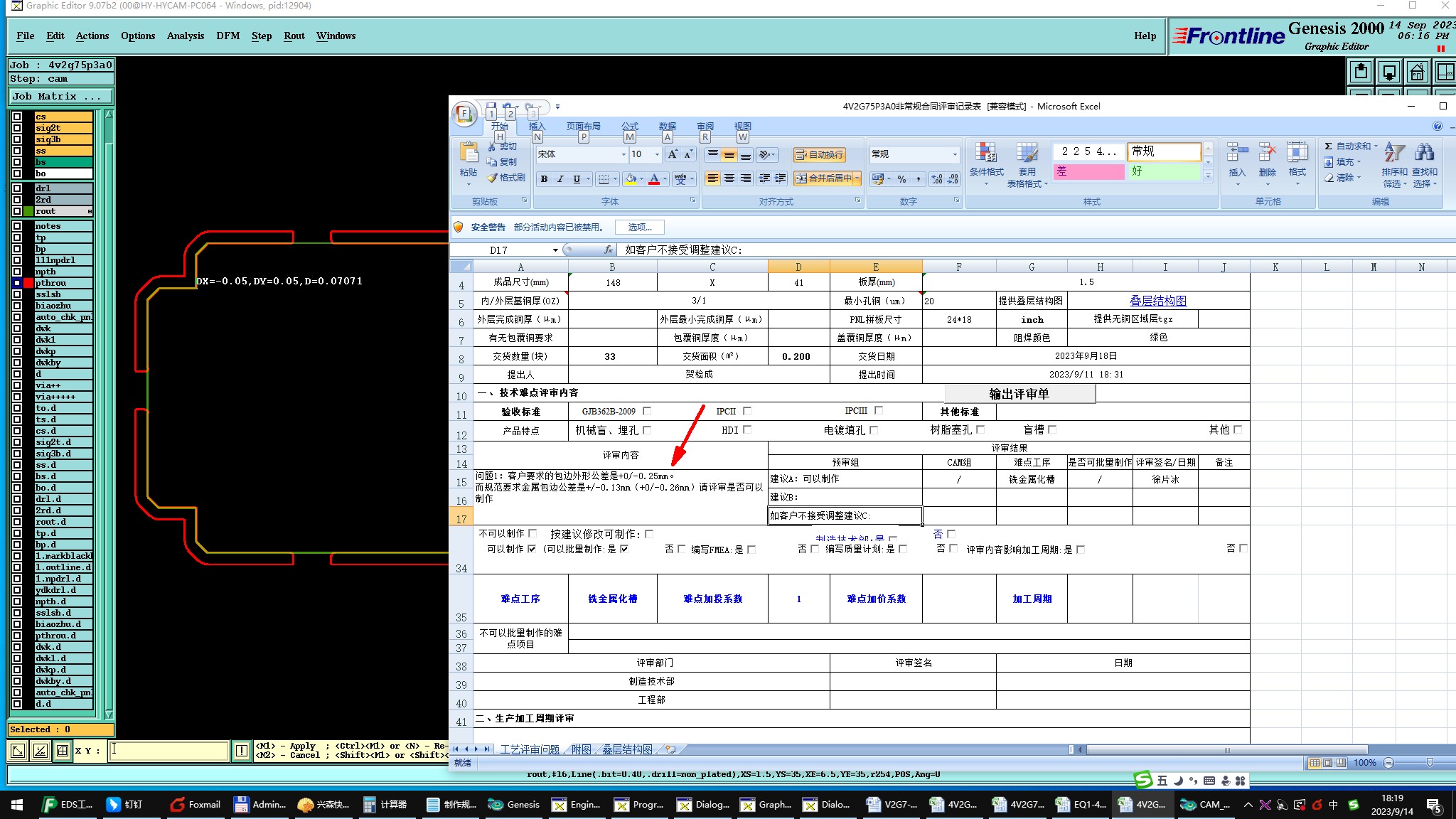Select the pink 差 cell style swatch
Screen dimensions: 1456x819
click(1088, 171)
